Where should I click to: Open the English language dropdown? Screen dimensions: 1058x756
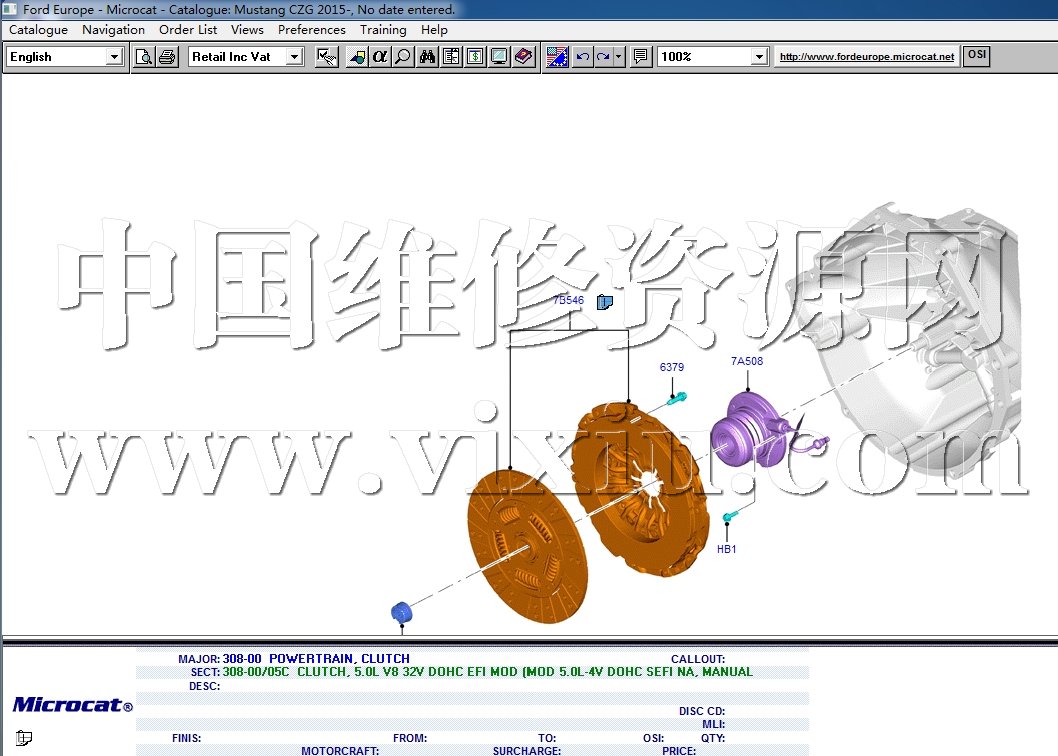pos(114,57)
